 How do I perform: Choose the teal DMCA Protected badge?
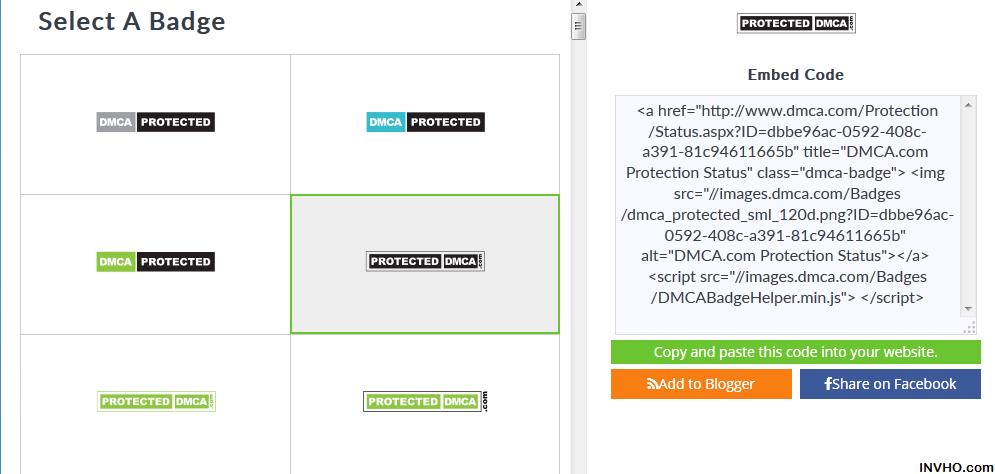[x=425, y=122]
